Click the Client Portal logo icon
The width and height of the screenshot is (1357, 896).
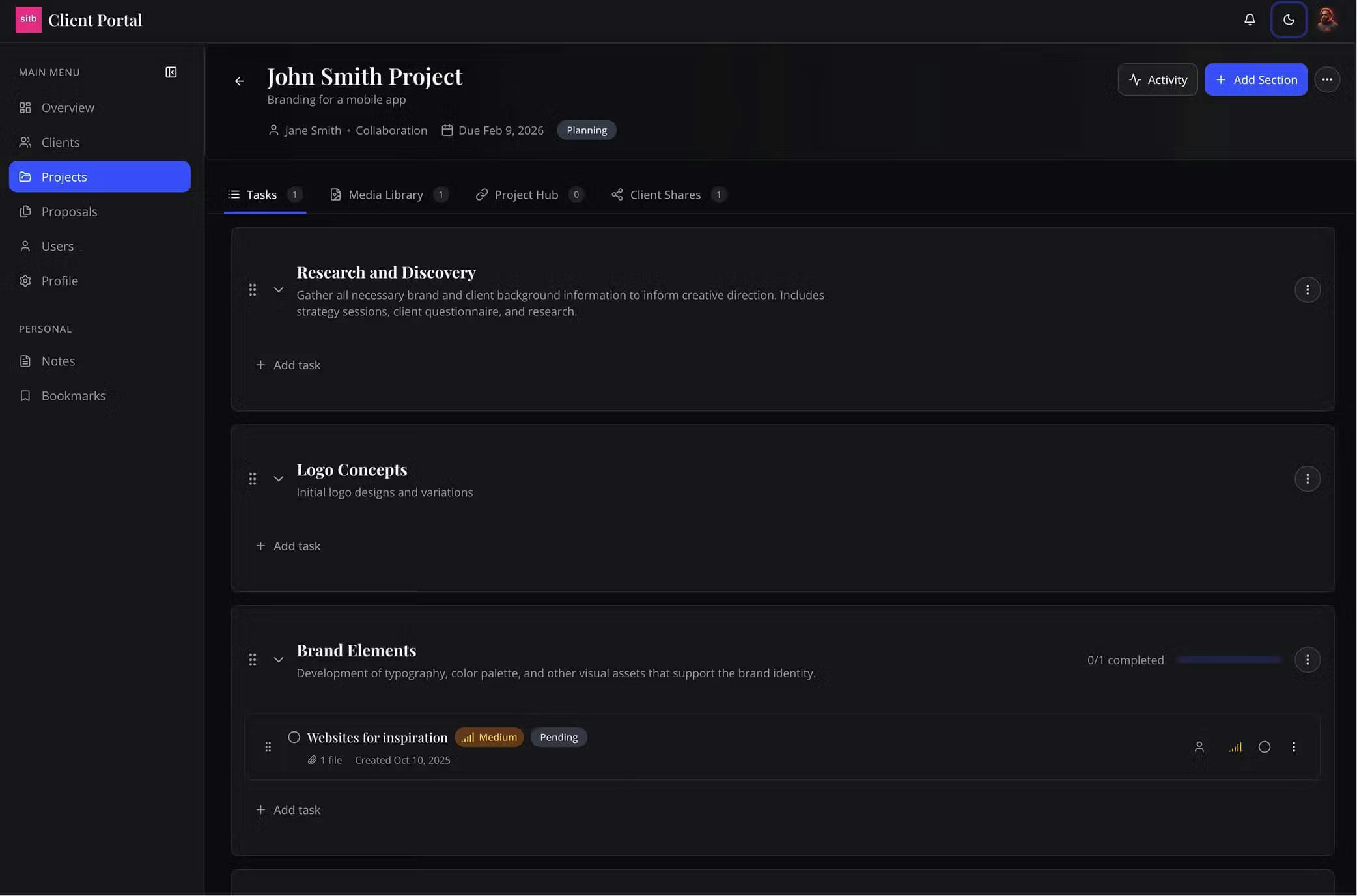coord(27,20)
